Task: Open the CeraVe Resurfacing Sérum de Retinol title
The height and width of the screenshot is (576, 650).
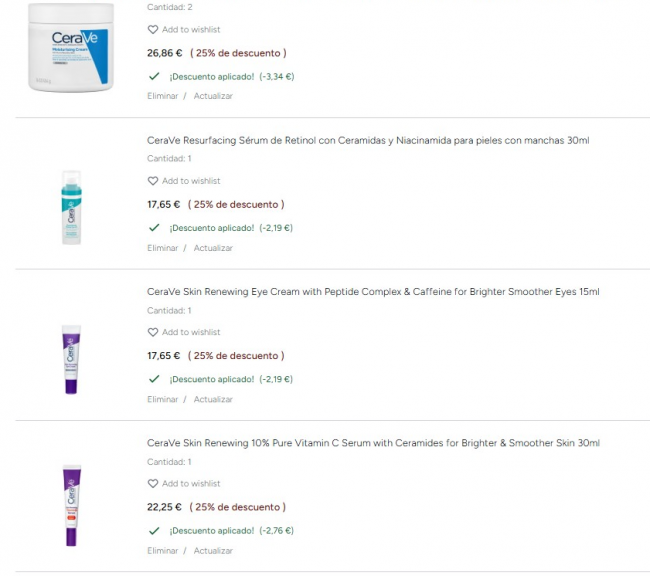Action: click(x=368, y=141)
